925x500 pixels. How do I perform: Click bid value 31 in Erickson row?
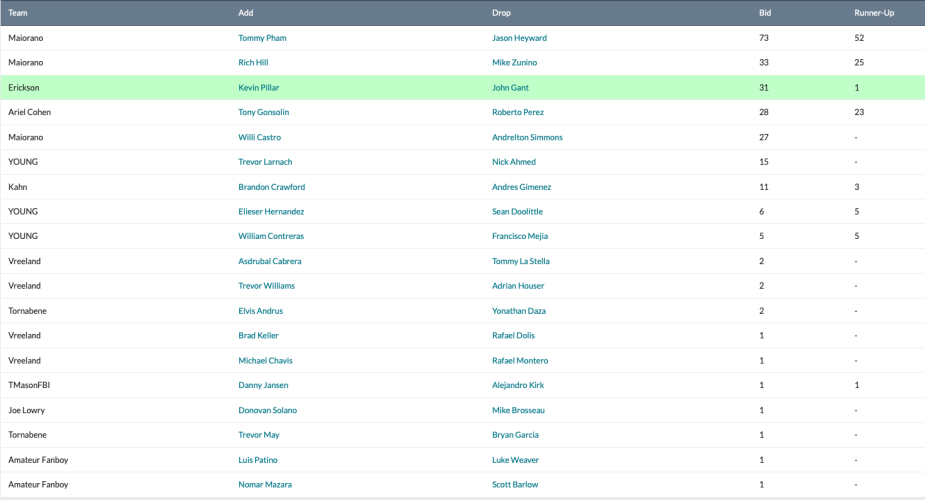click(x=764, y=87)
